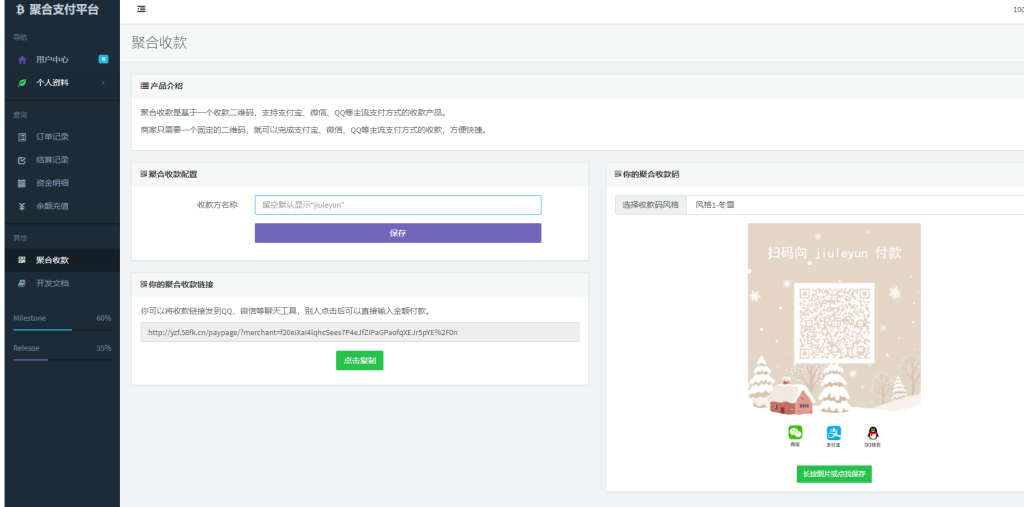Click the green 点击复制 button

pos(359,361)
